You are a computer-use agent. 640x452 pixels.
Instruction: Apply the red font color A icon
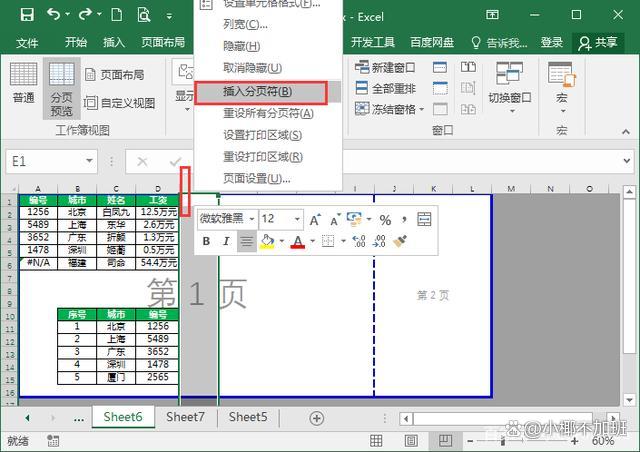click(298, 241)
